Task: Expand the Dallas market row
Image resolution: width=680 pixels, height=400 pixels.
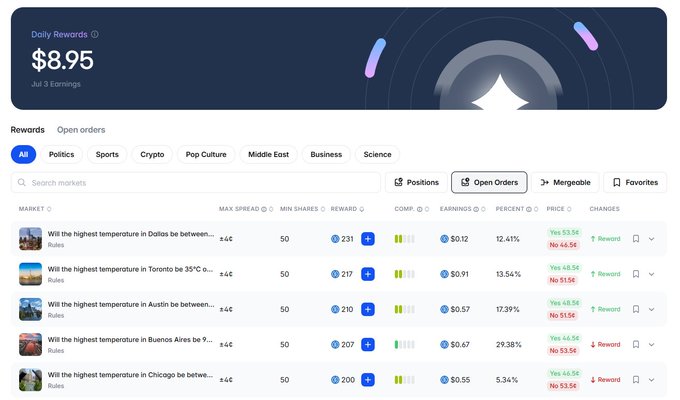Action: coord(651,239)
